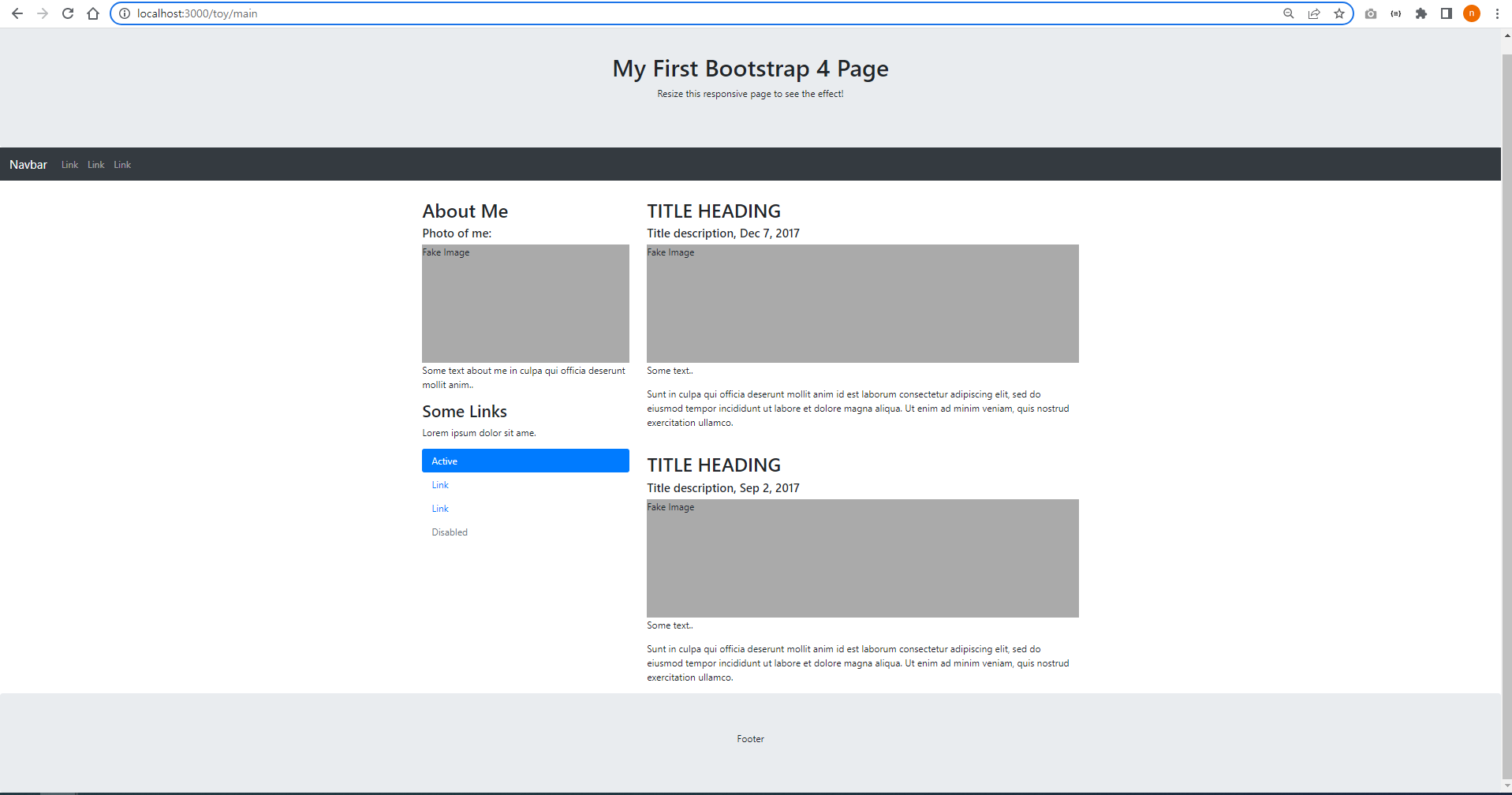Click the 'About Me' heading
1512x795 pixels.
[x=465, y=211]
